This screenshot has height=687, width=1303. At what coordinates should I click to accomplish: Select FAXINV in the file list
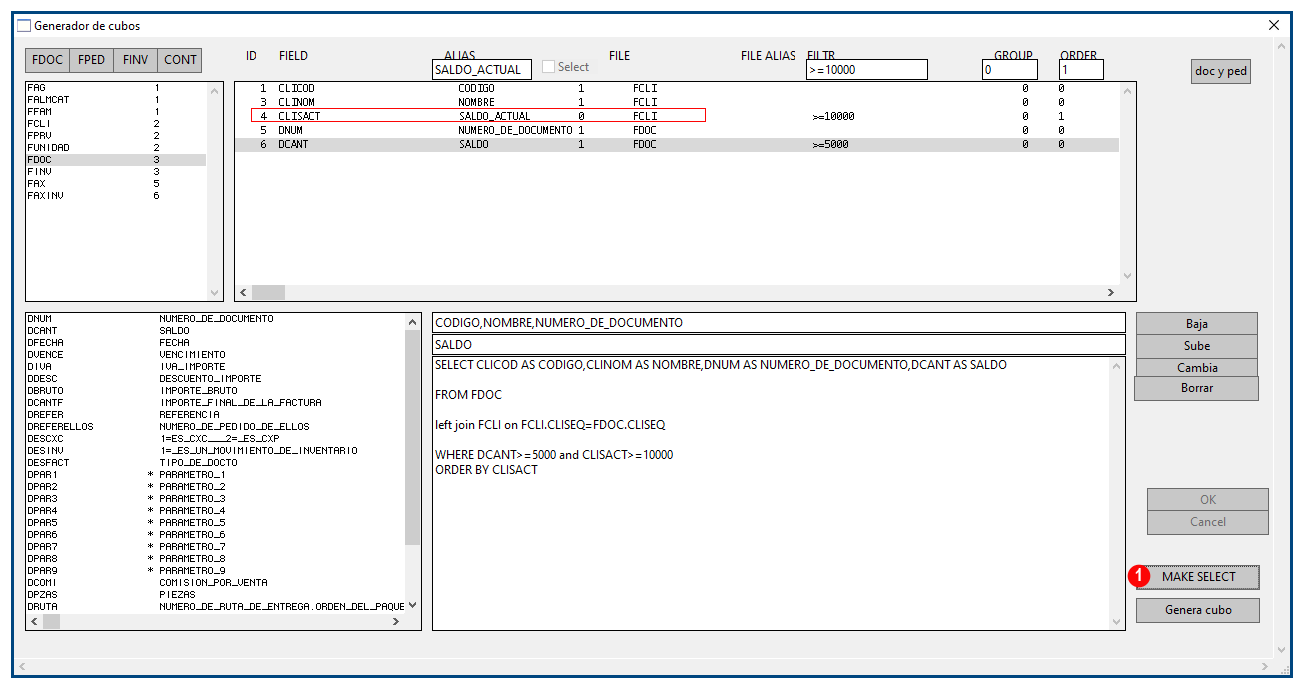coord(115,196)
